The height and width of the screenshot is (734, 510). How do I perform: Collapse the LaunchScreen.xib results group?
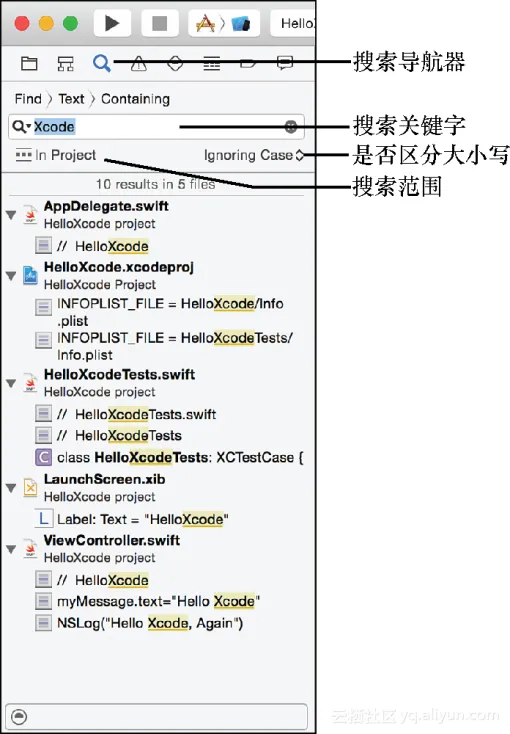(x=11, y=488)
